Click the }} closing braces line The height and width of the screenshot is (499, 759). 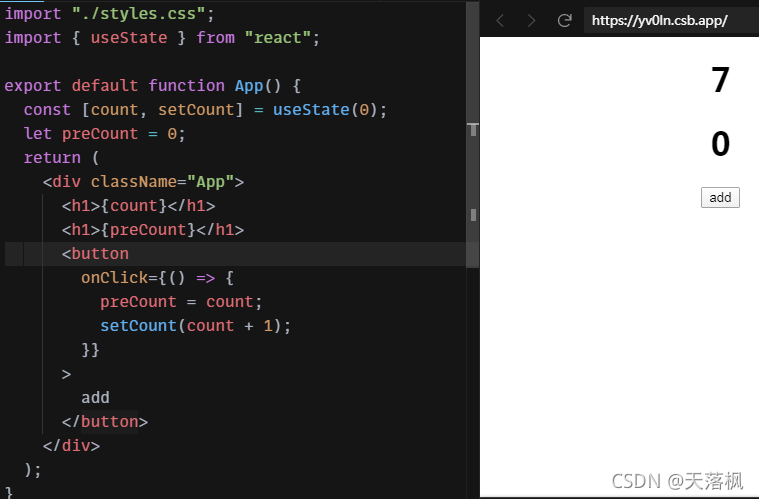(x=91, y=349)
